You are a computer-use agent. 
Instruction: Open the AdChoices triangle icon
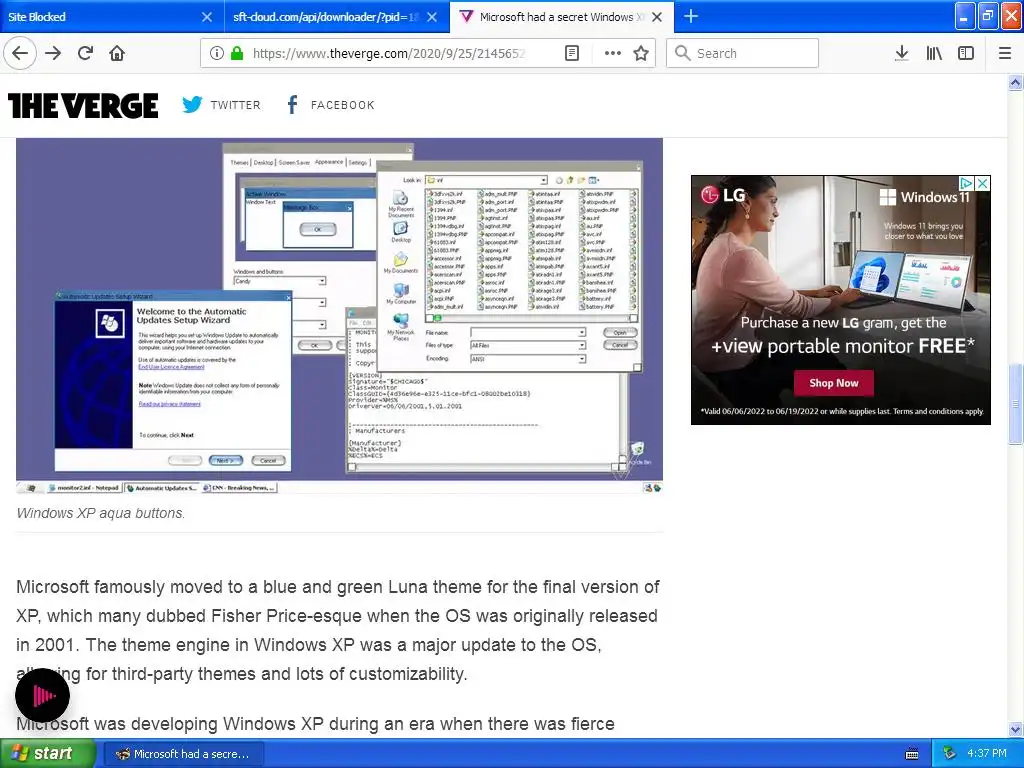967,183
